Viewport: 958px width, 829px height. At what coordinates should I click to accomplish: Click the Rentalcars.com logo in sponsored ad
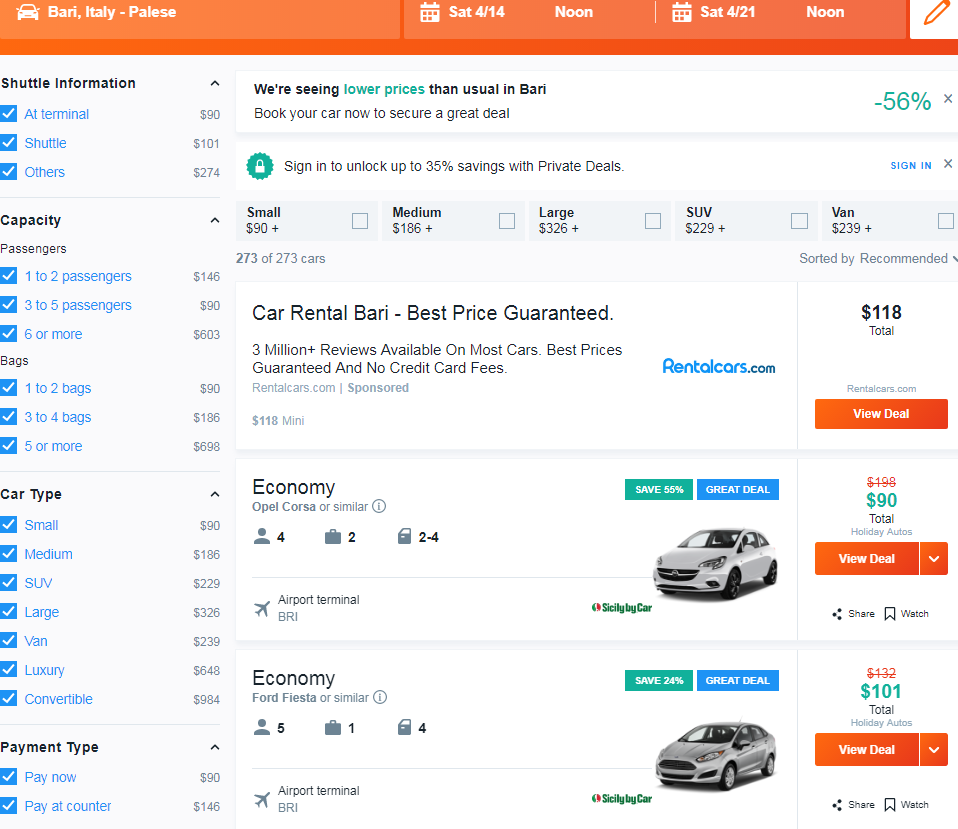(x=719, y=367)
